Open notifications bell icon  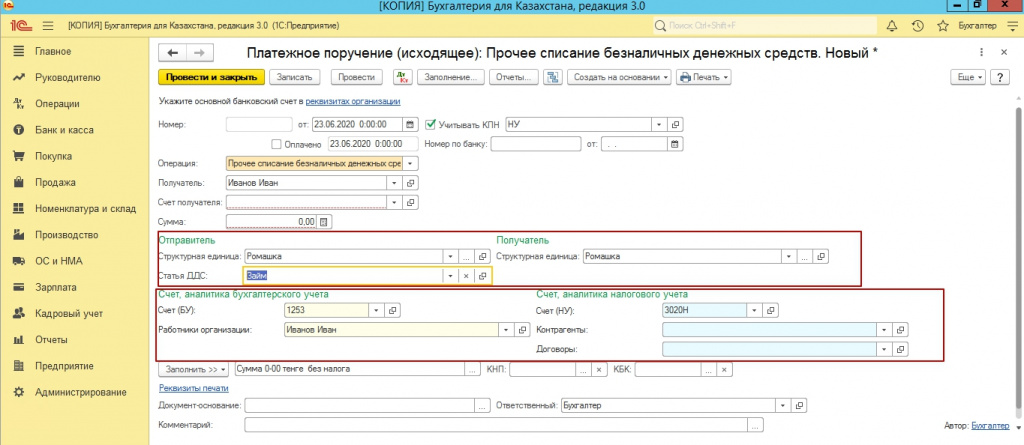891,26
